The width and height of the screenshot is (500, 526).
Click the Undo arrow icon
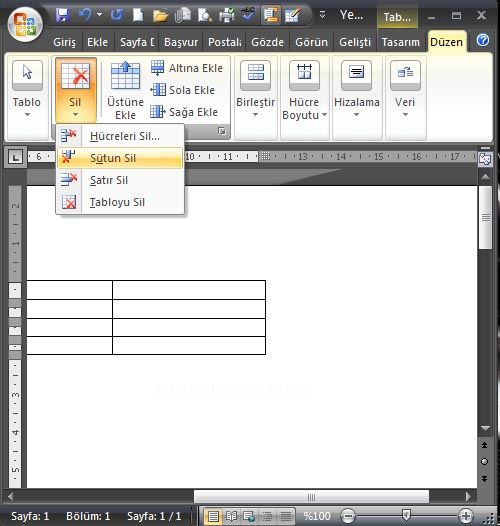coord(85,15)
